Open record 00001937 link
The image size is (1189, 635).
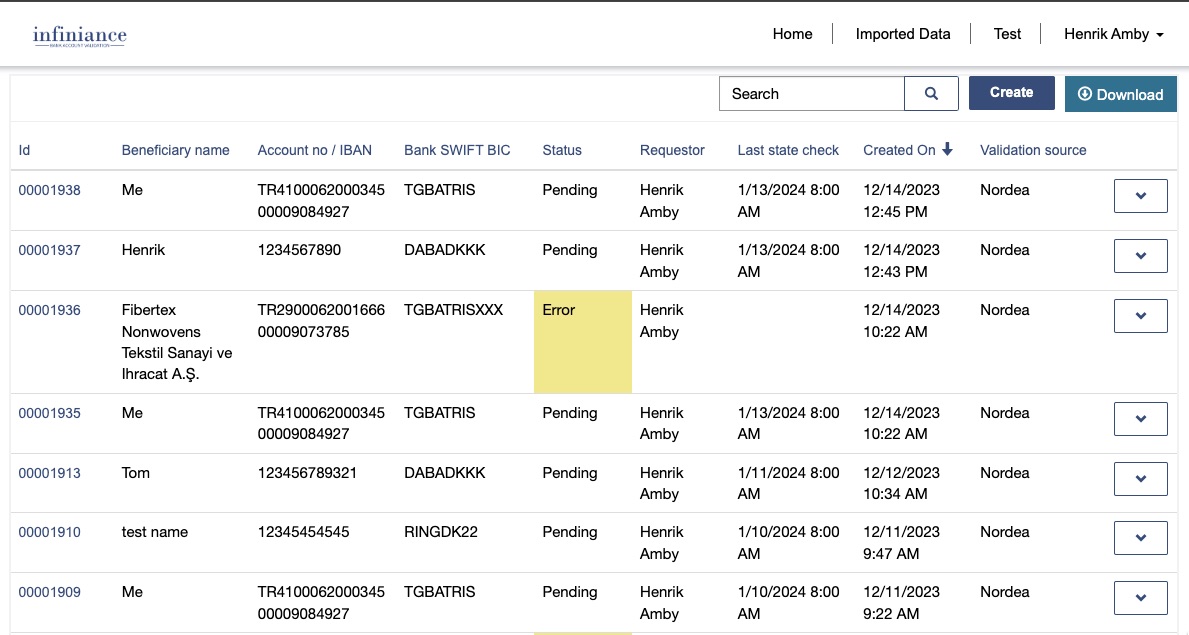(49, 250)
